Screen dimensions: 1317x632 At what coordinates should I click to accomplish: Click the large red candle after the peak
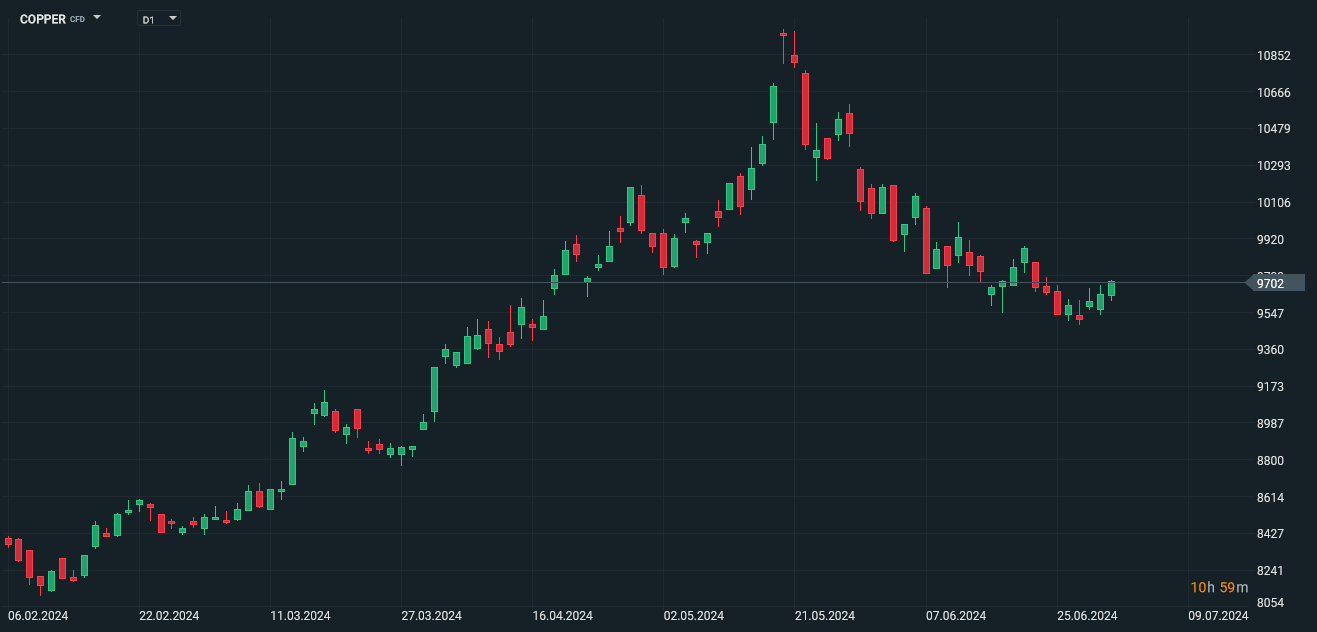click(805, 108)
